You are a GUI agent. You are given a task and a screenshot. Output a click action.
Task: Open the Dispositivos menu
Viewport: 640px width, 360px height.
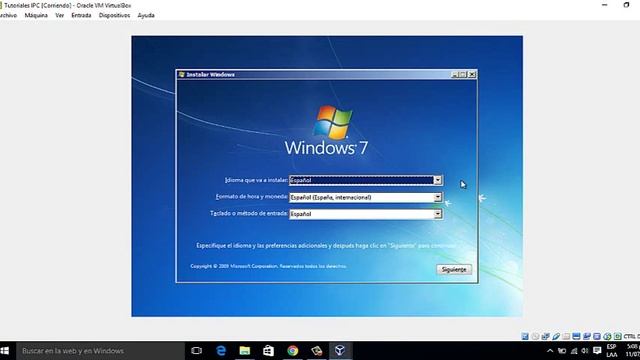(x=114, y=15)
